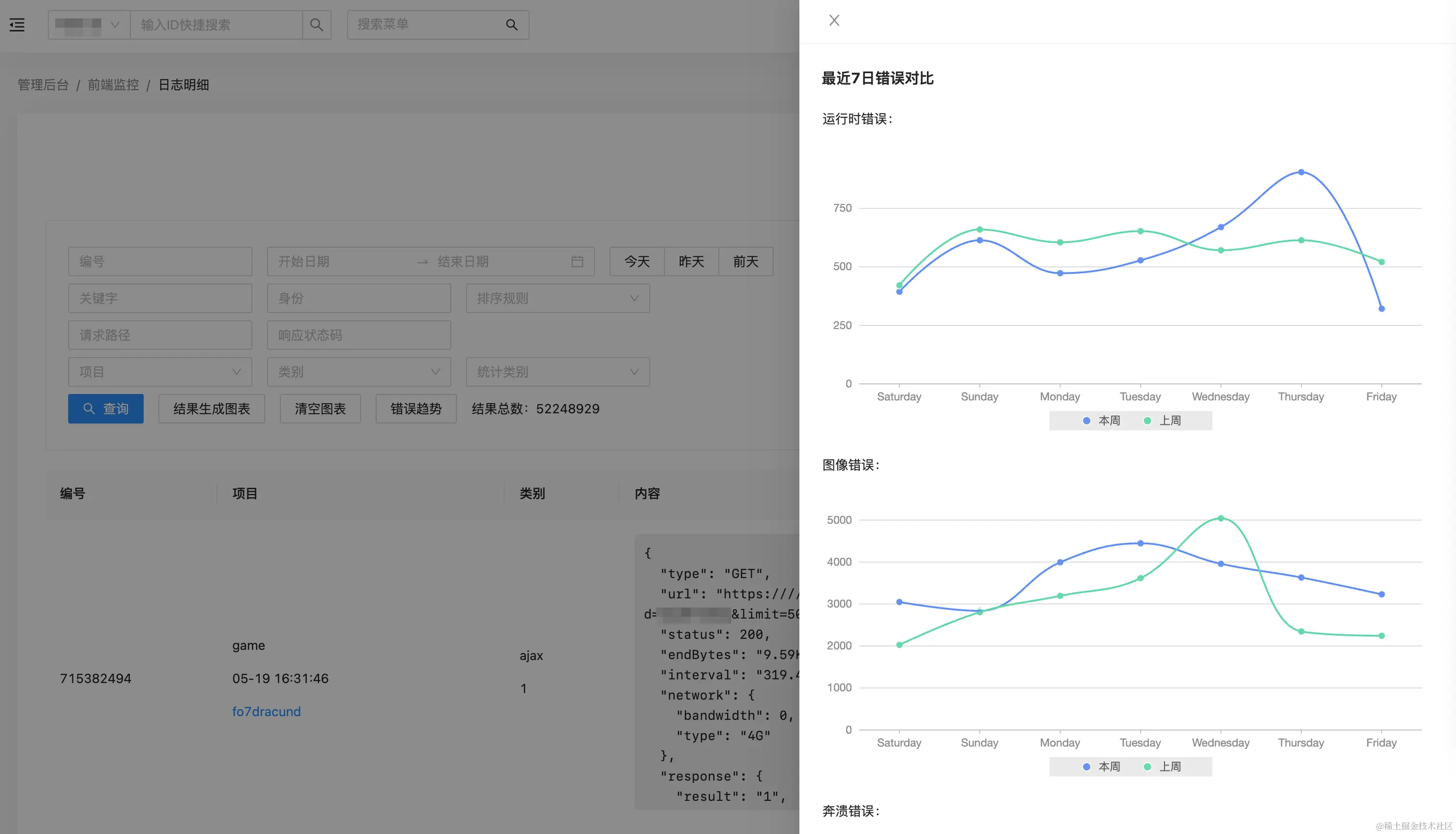1456x834 pixels.
Task: Open the fo7dracund link
Action: 266,711
